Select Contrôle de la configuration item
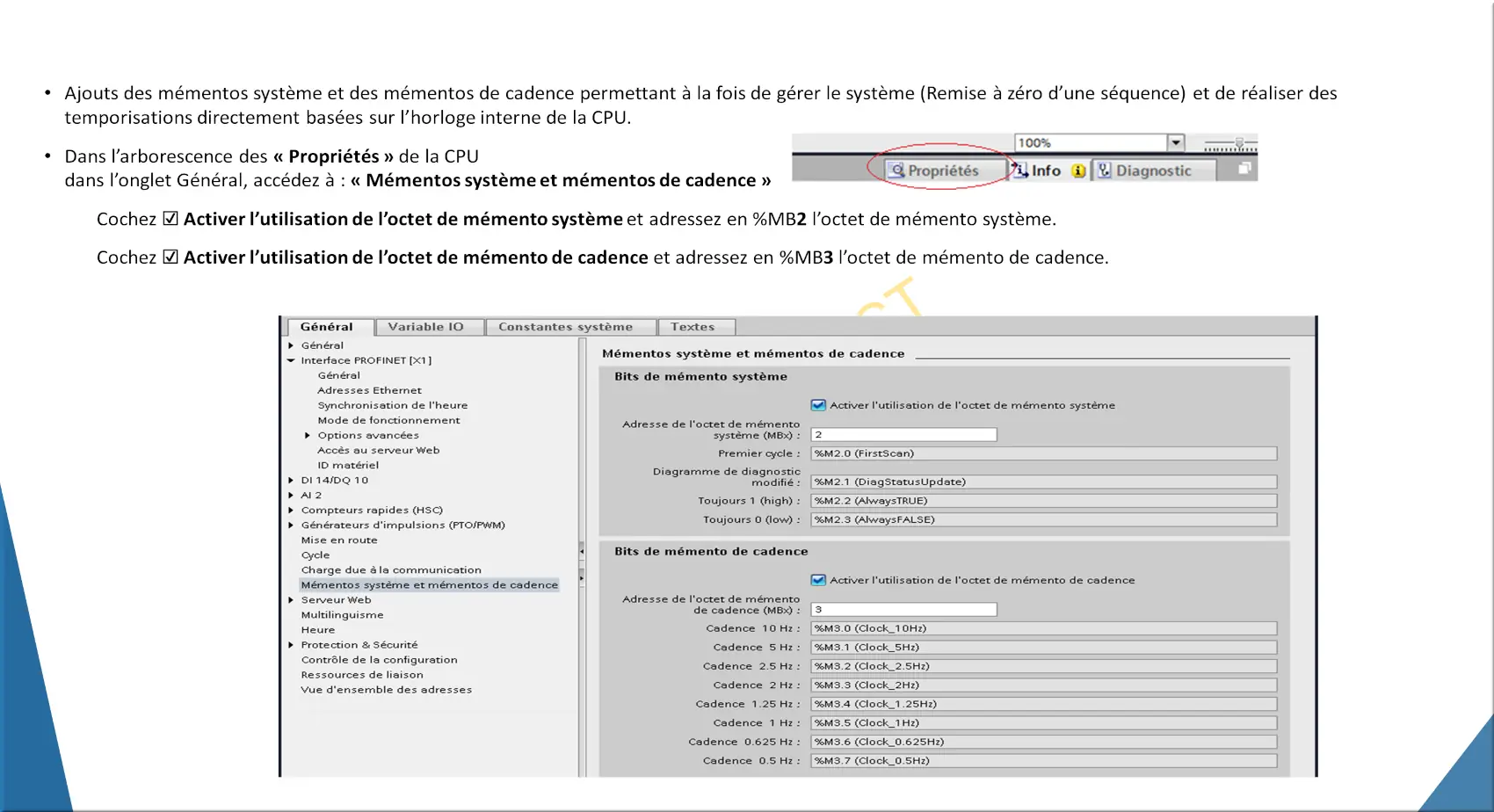This screenshot has height=812, width=1494. (380, 660)
